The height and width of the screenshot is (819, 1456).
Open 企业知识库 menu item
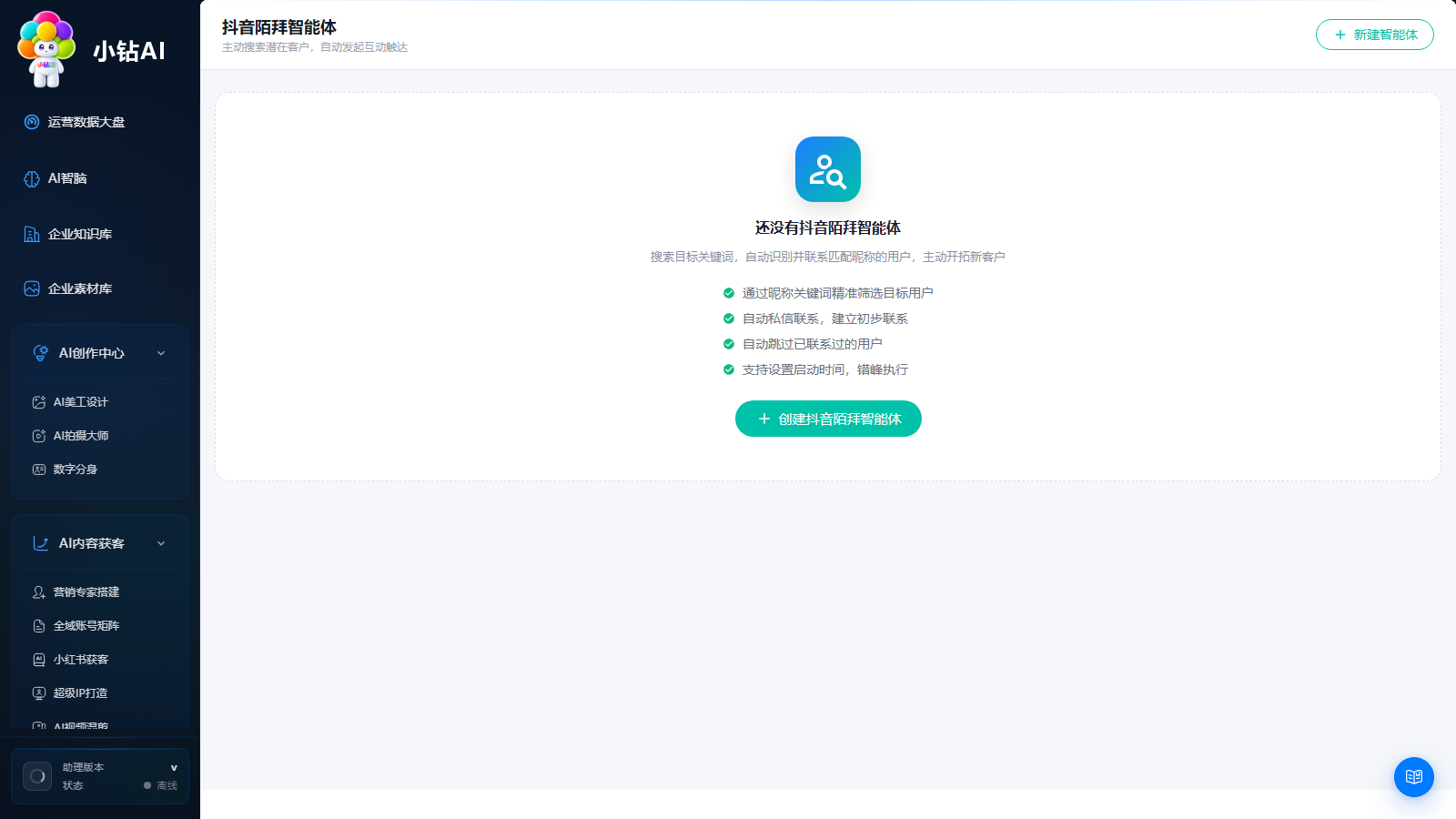pos(100,234)
